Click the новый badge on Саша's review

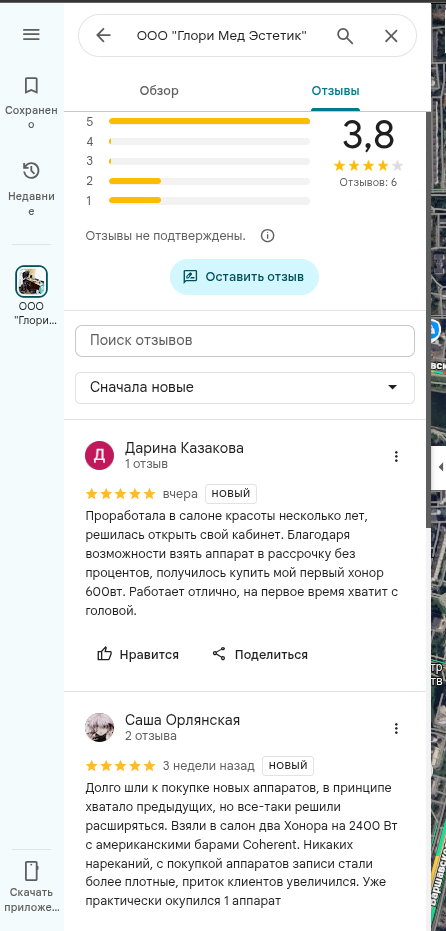tap(288, 765)
